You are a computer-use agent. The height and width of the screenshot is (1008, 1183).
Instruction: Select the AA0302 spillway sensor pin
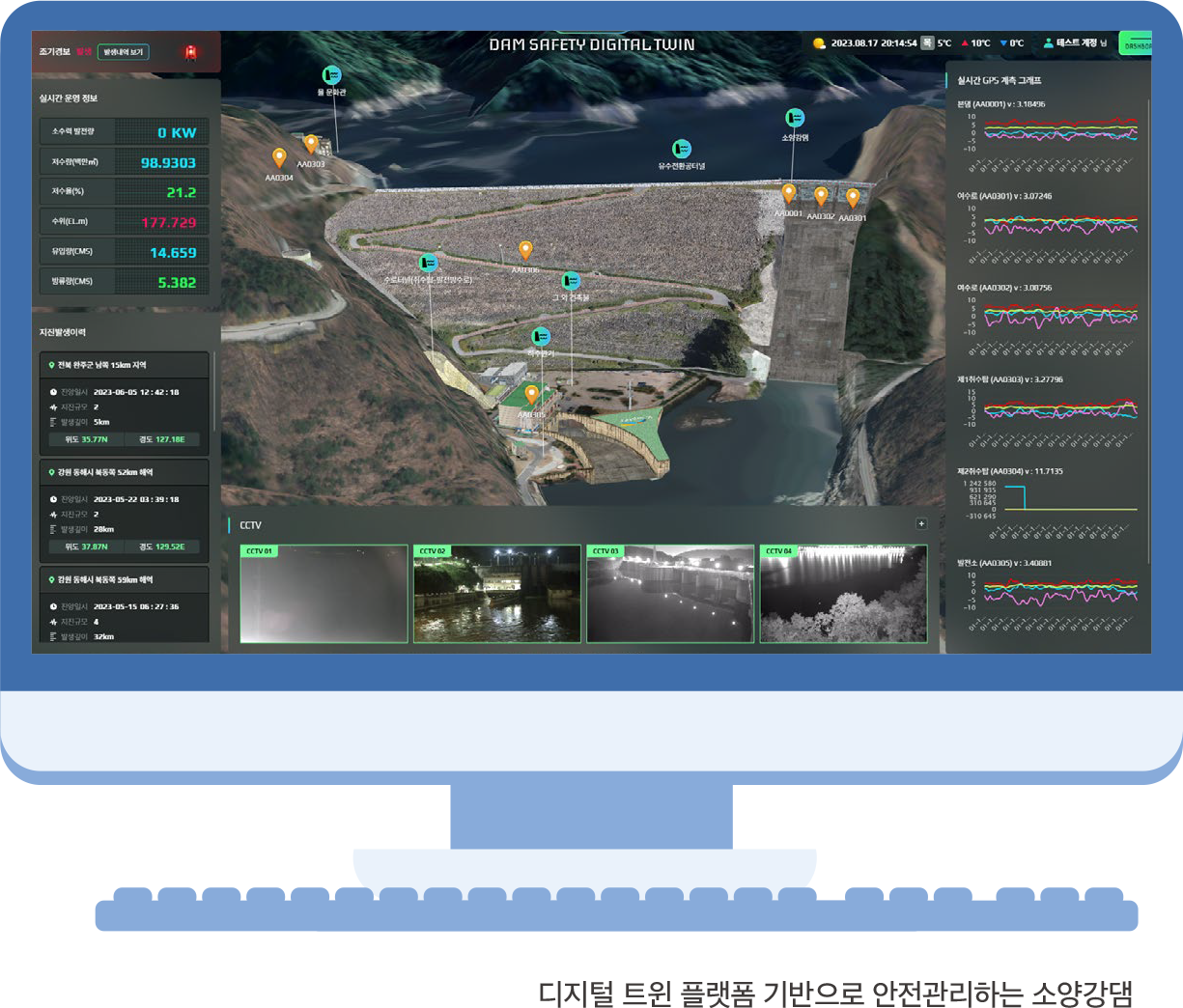coord(821,196)
